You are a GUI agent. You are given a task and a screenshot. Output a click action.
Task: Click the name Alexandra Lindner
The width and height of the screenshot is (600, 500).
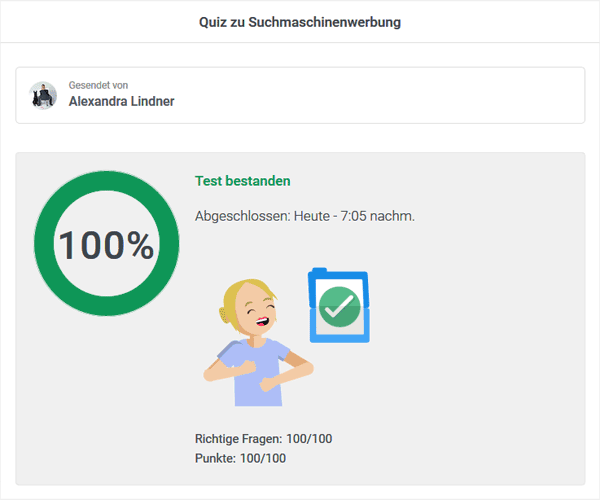point(121,101)
